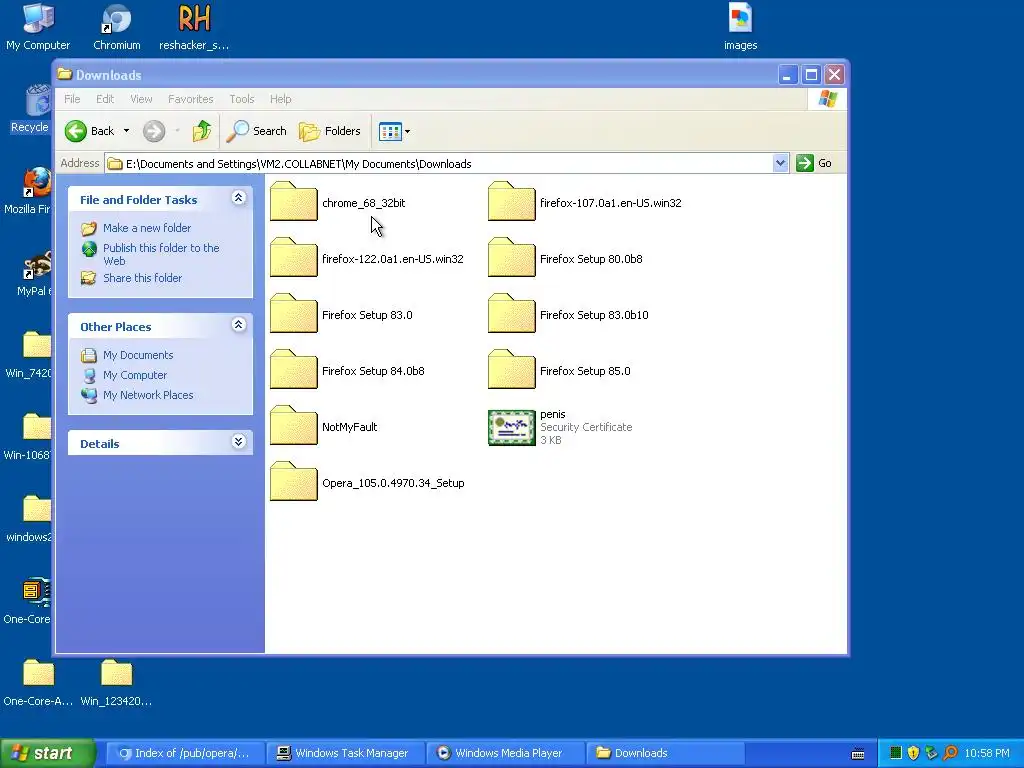The height and width of the screenshot is (768, 1024).
Task: Click the on-screen keyboard taskbar icon
Action: (x=858, y=754)
